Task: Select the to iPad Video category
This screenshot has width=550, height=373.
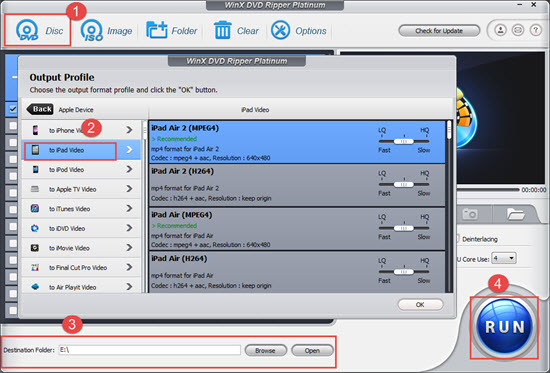Action: (x=81, y=150)
